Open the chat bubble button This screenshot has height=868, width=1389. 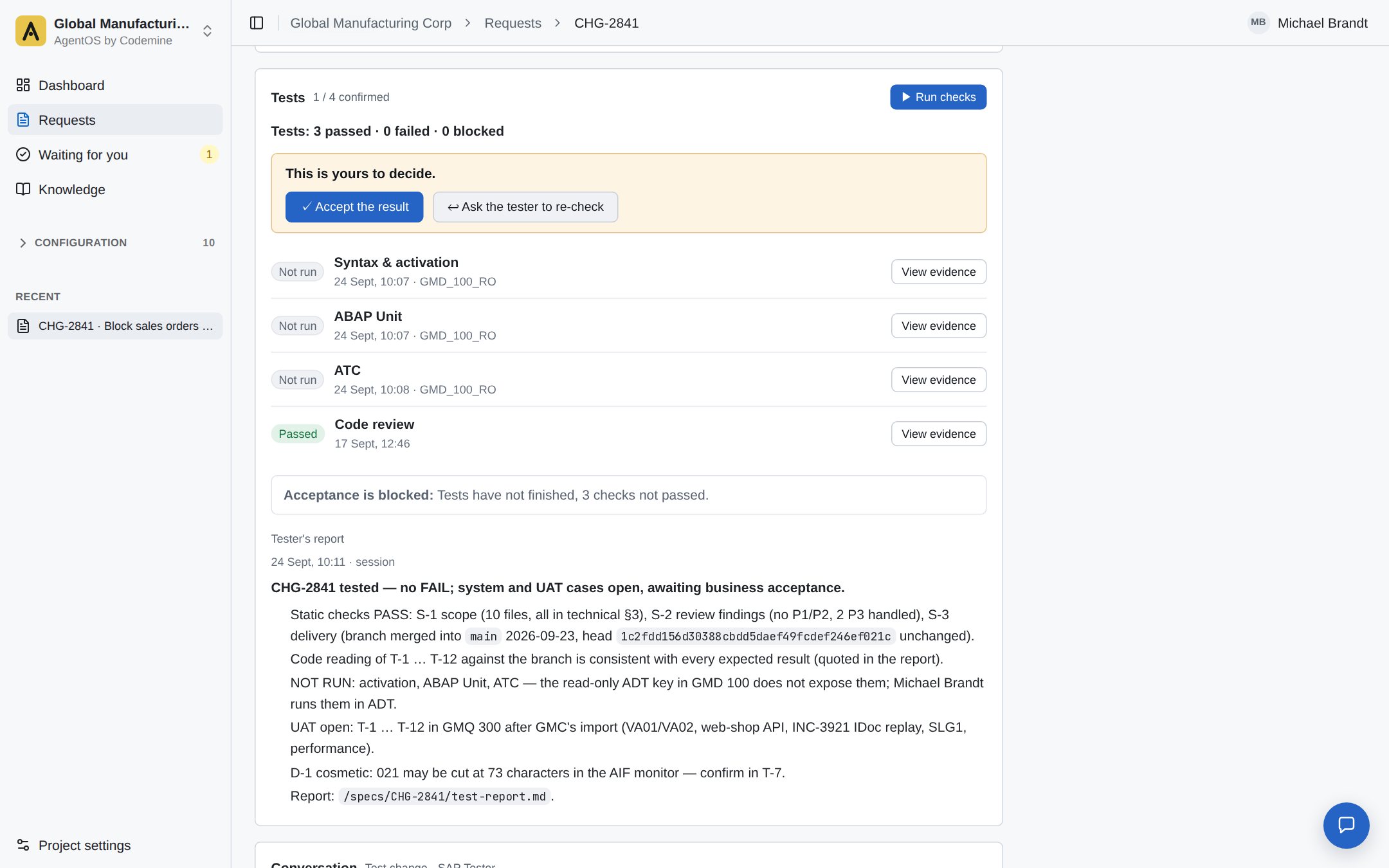point(1346,825)
